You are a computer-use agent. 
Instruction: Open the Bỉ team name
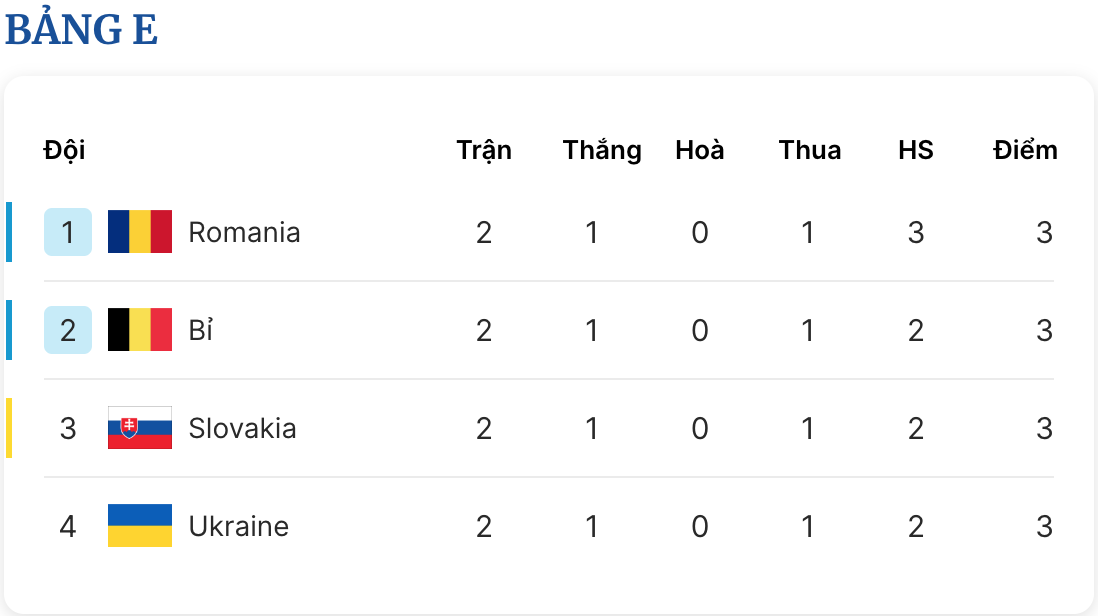pyautogui.click(x=201, y=330)
